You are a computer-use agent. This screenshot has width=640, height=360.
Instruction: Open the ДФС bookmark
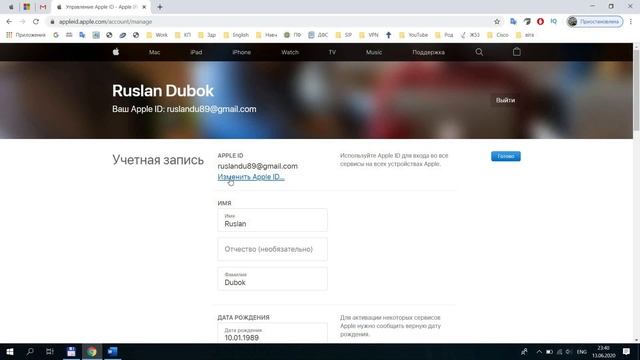[x=318, y=35]
